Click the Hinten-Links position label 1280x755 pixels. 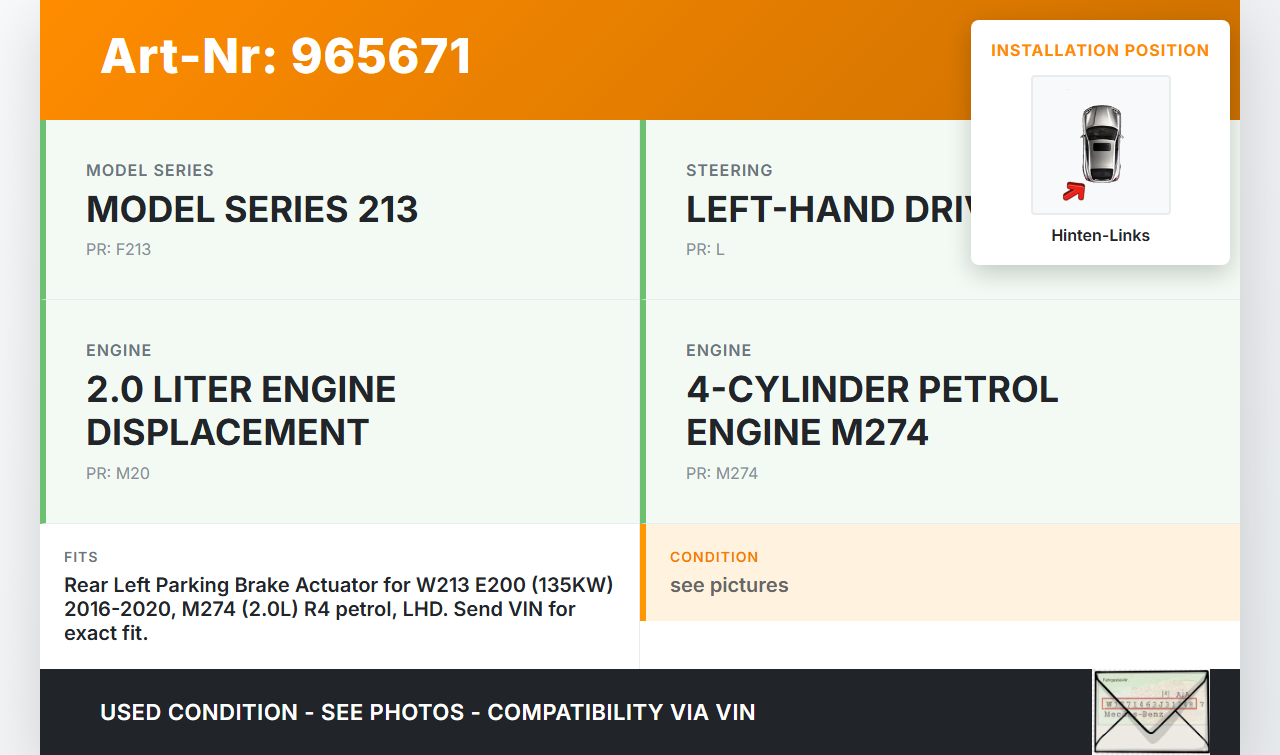tap(1100, 236)
